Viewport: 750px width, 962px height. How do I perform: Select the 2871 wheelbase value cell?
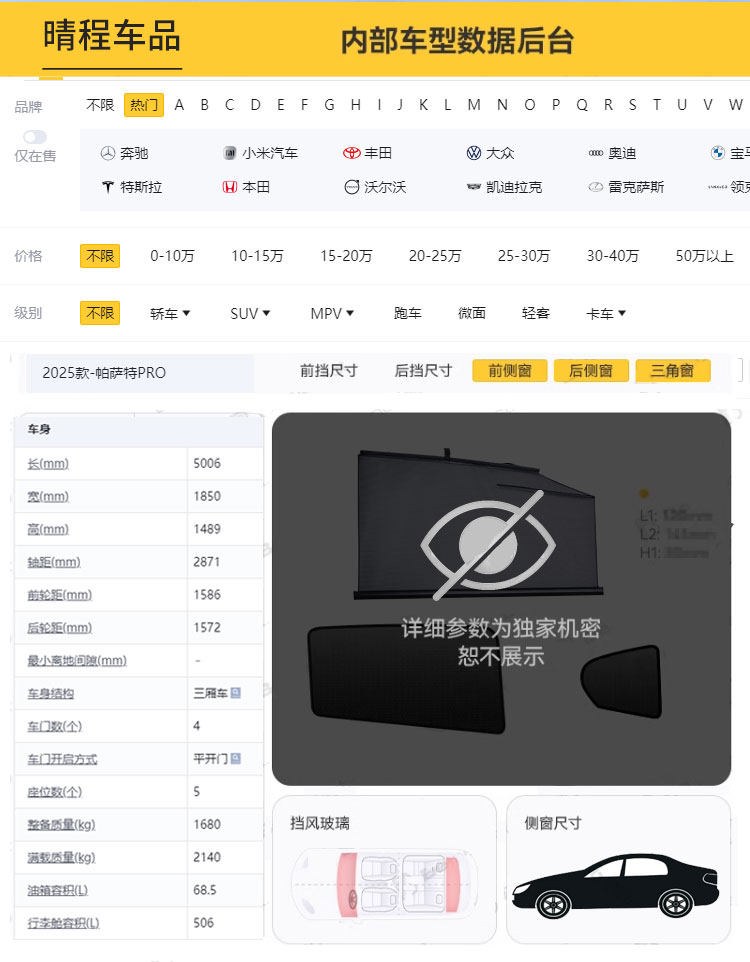[x=225, y=562]
